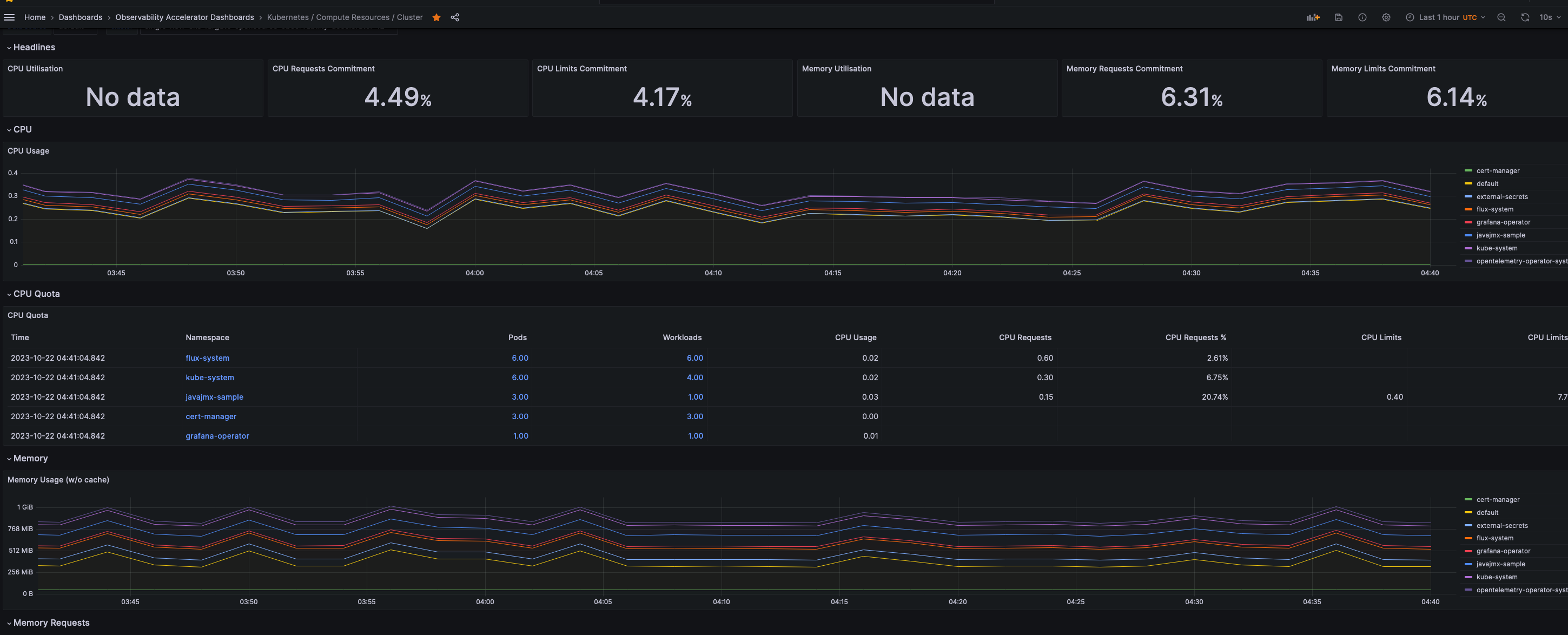Open the flux-system namespace link
Screen dimensions: 1568x635
click(208, 358)
